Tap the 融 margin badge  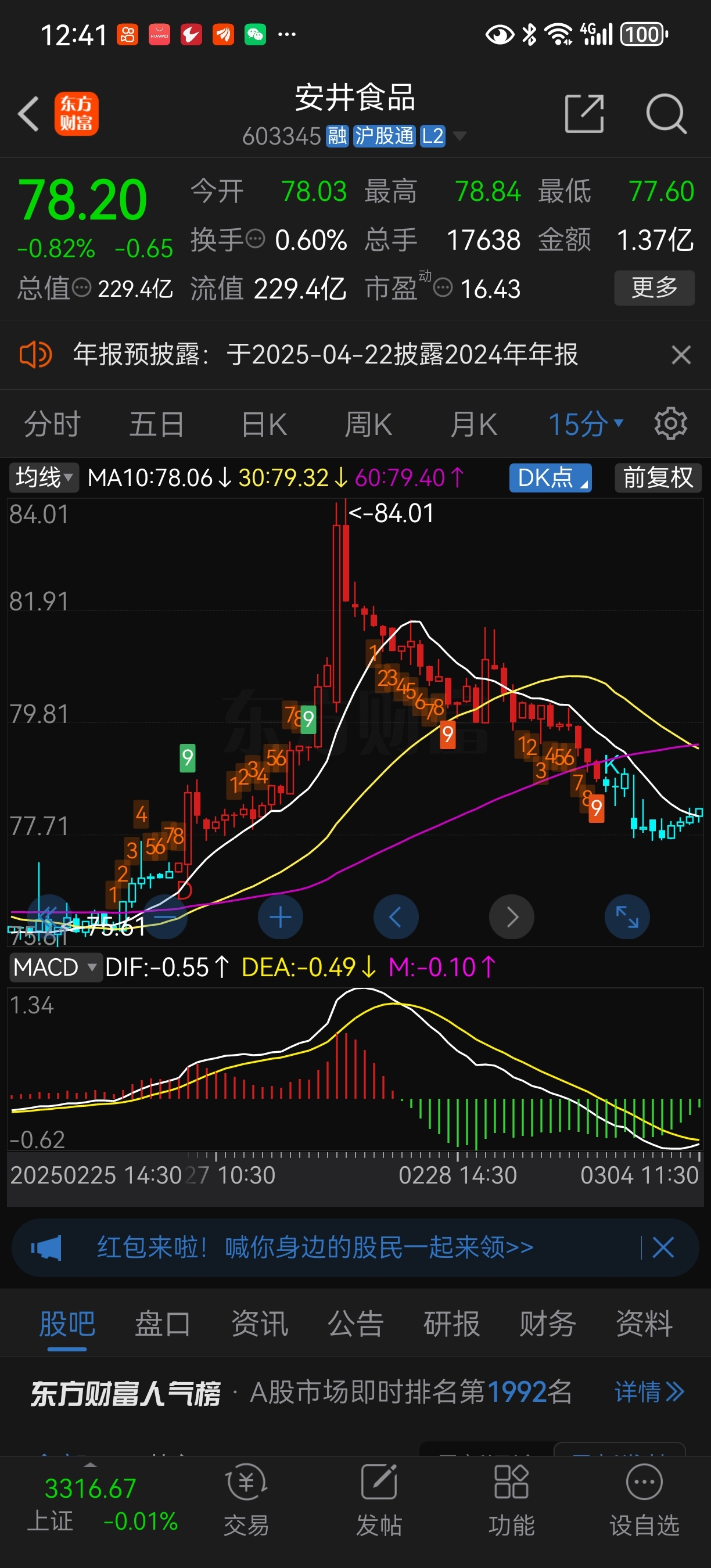point(337,136)
